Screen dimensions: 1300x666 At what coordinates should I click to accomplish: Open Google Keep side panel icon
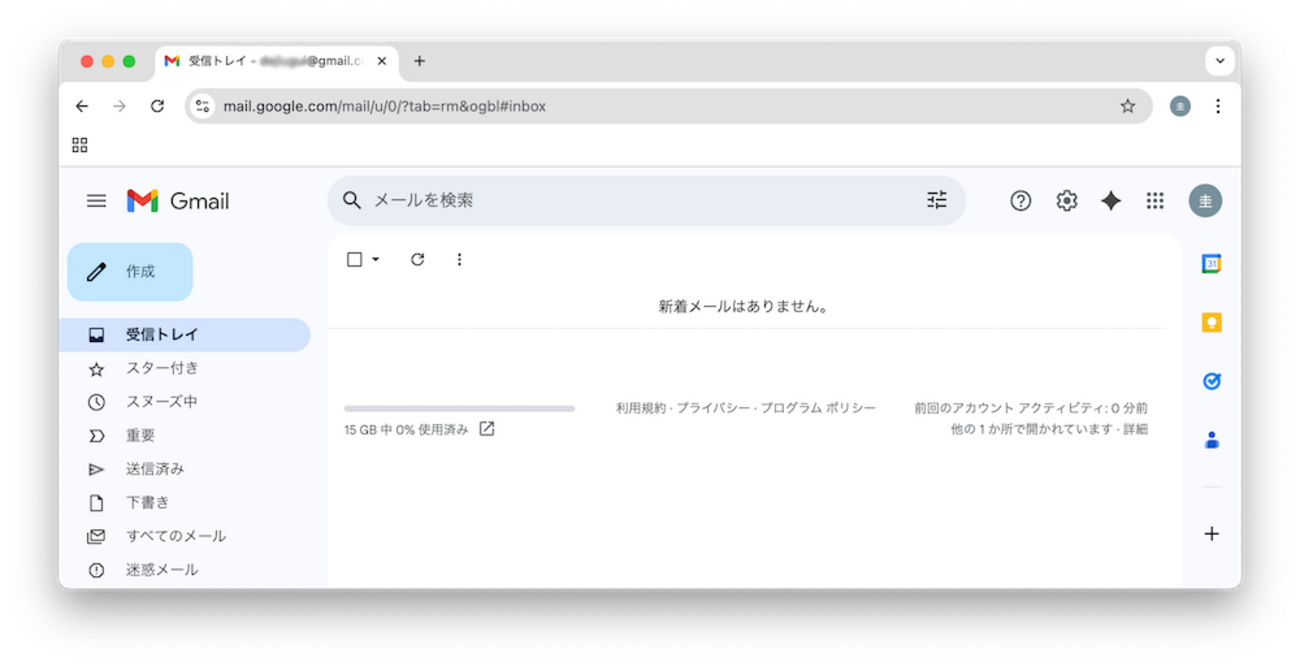click(x=1211, y=322)
